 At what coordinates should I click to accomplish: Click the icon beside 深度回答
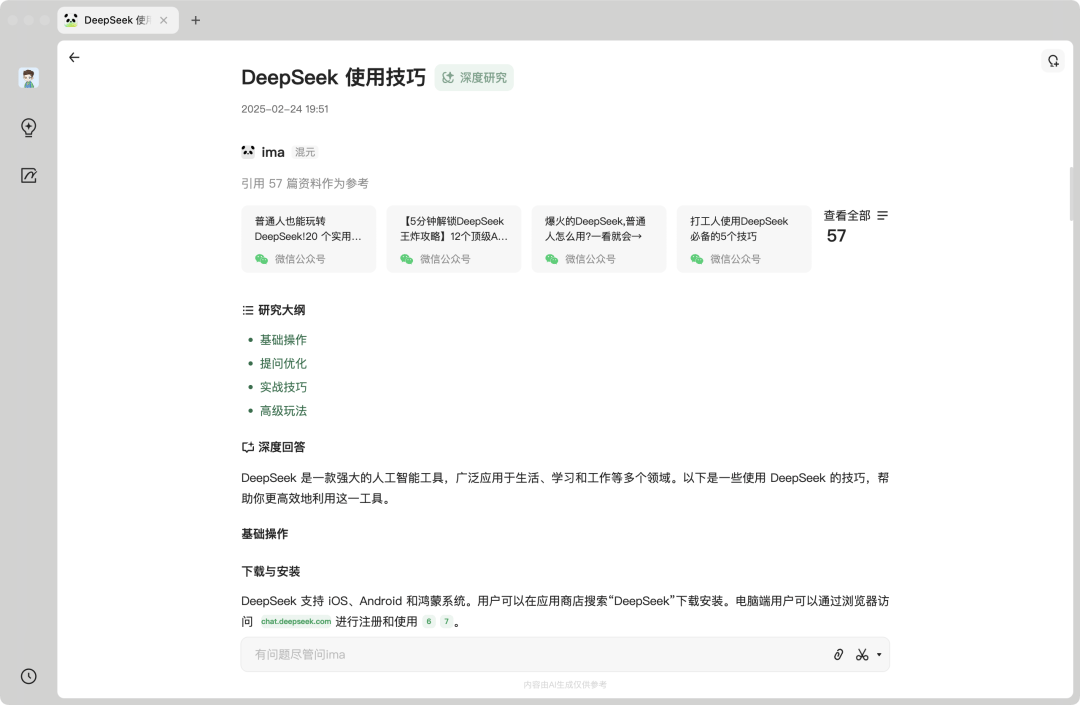pos(247,448)
